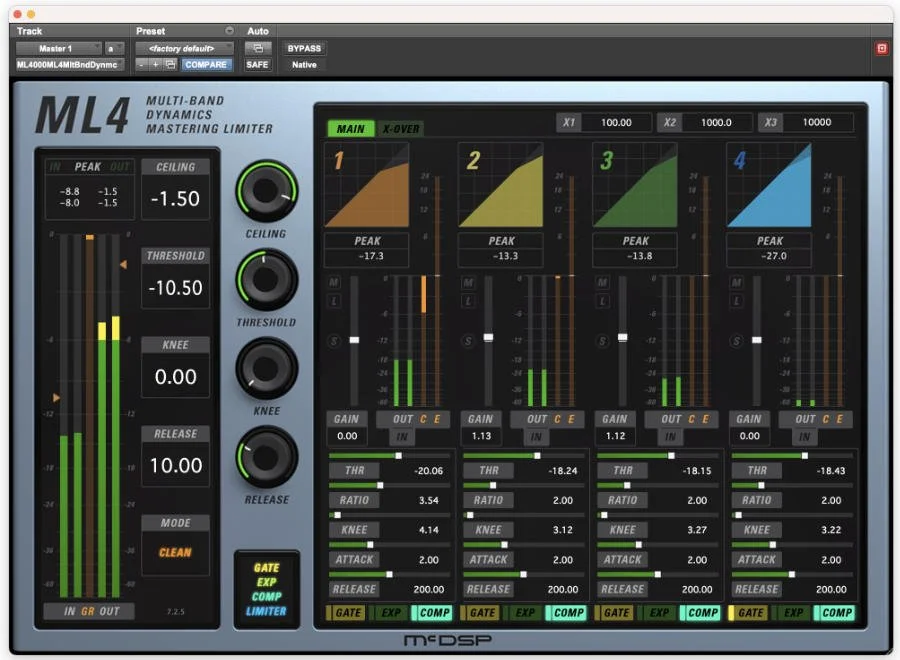This screenshot has width=900, height=660.
Task: Click band 3 green transfer curve graph
Action: [635, 185]
